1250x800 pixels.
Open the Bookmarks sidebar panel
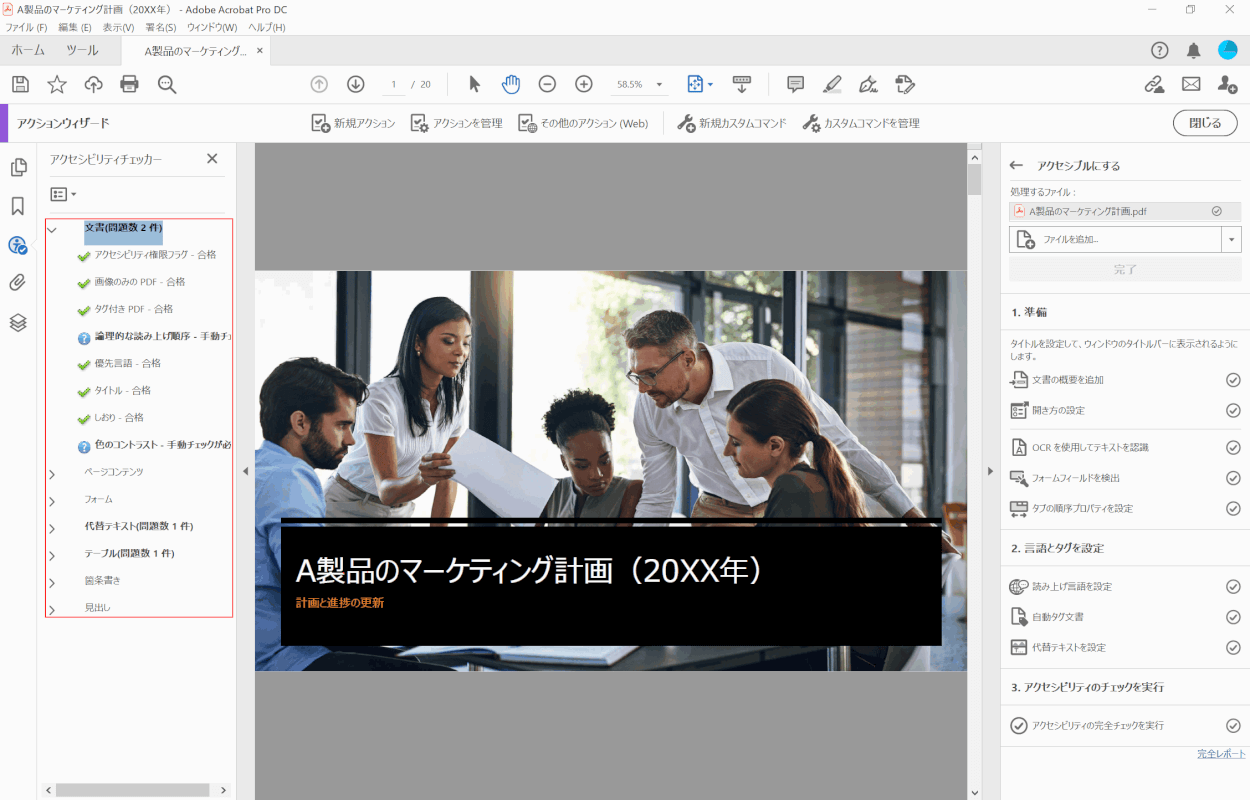[x=18, y=206]
